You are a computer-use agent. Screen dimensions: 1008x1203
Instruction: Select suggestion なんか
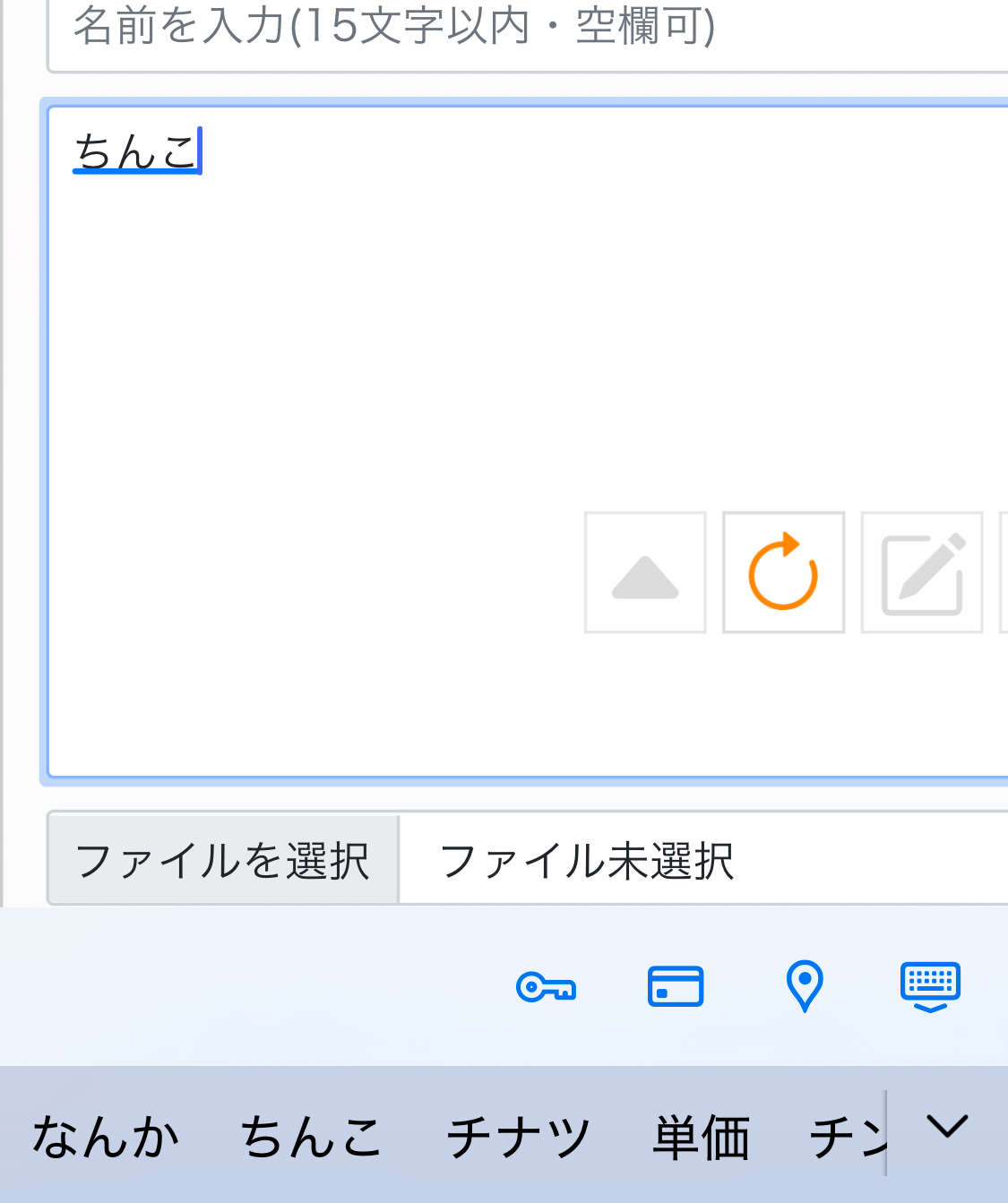tap(106, 1137)
